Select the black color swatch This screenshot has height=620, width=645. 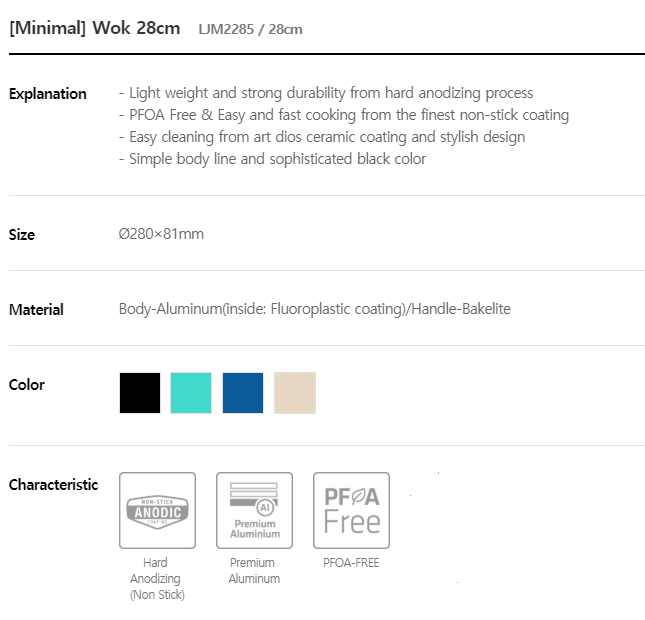pos(140,393)
